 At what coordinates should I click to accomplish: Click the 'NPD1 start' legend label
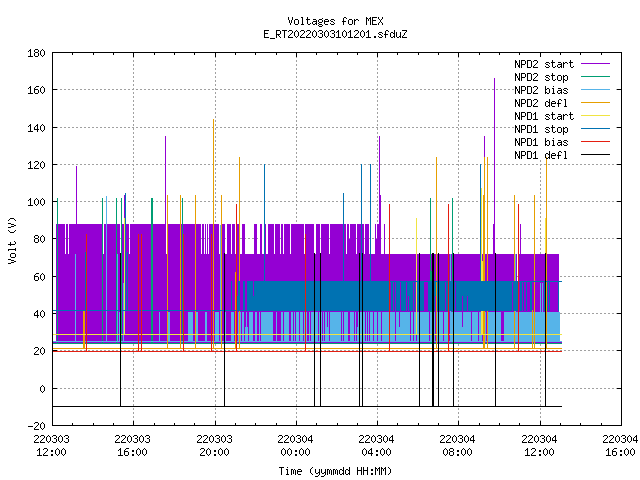click(x=544, y=116)
